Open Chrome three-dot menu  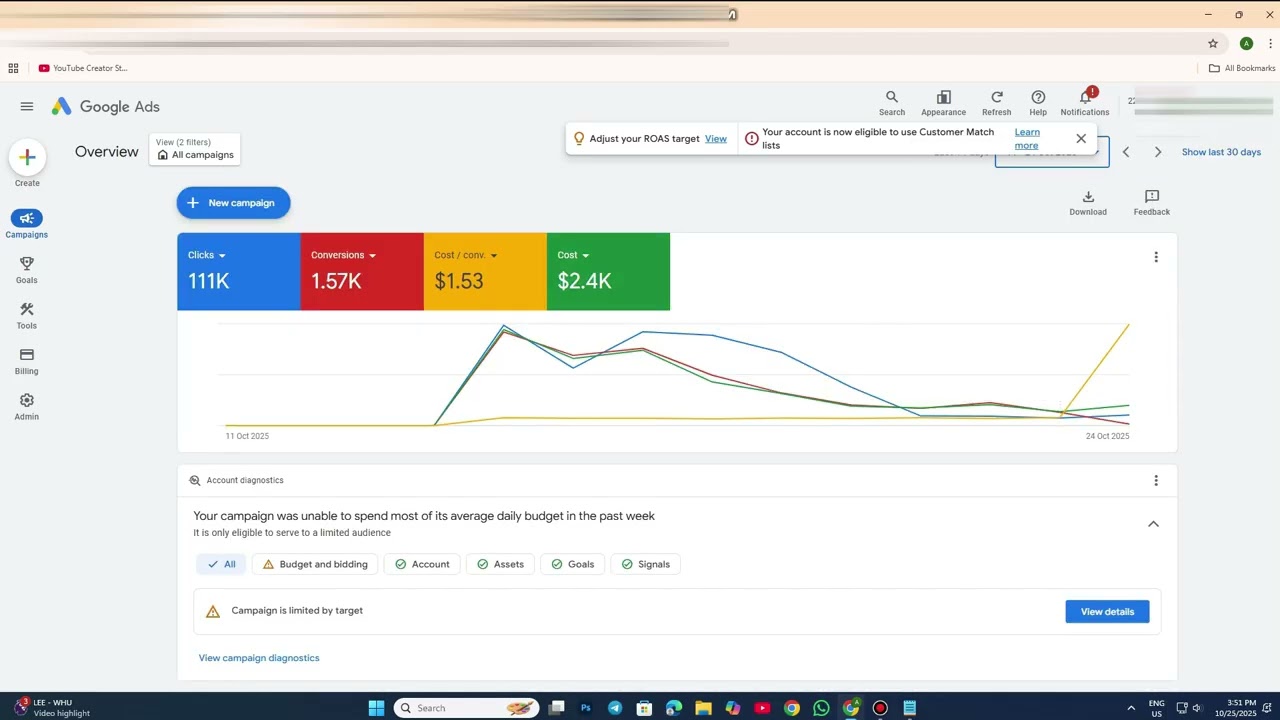(1270, 43)
